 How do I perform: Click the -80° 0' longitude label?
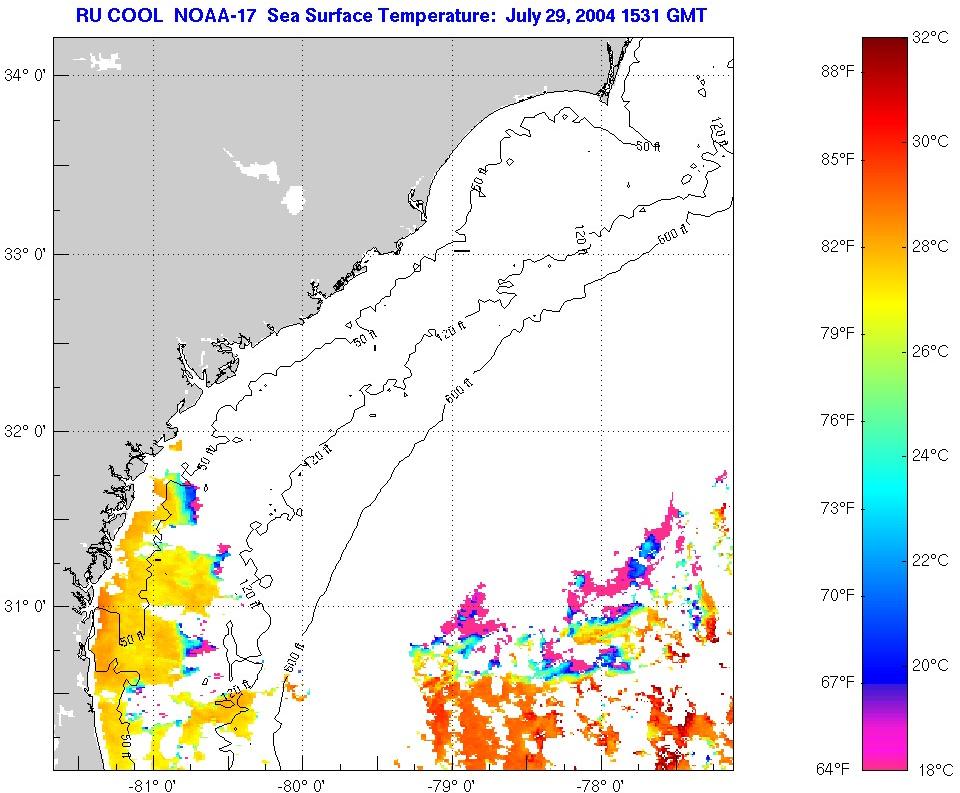point(302,785)
